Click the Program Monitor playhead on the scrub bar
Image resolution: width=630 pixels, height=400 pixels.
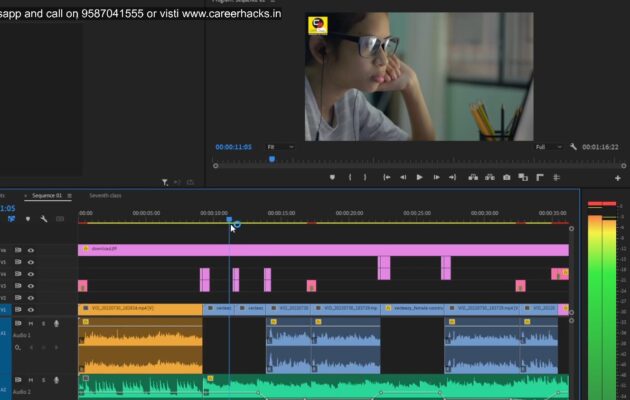pyautogui.click(x=271, y=158)
